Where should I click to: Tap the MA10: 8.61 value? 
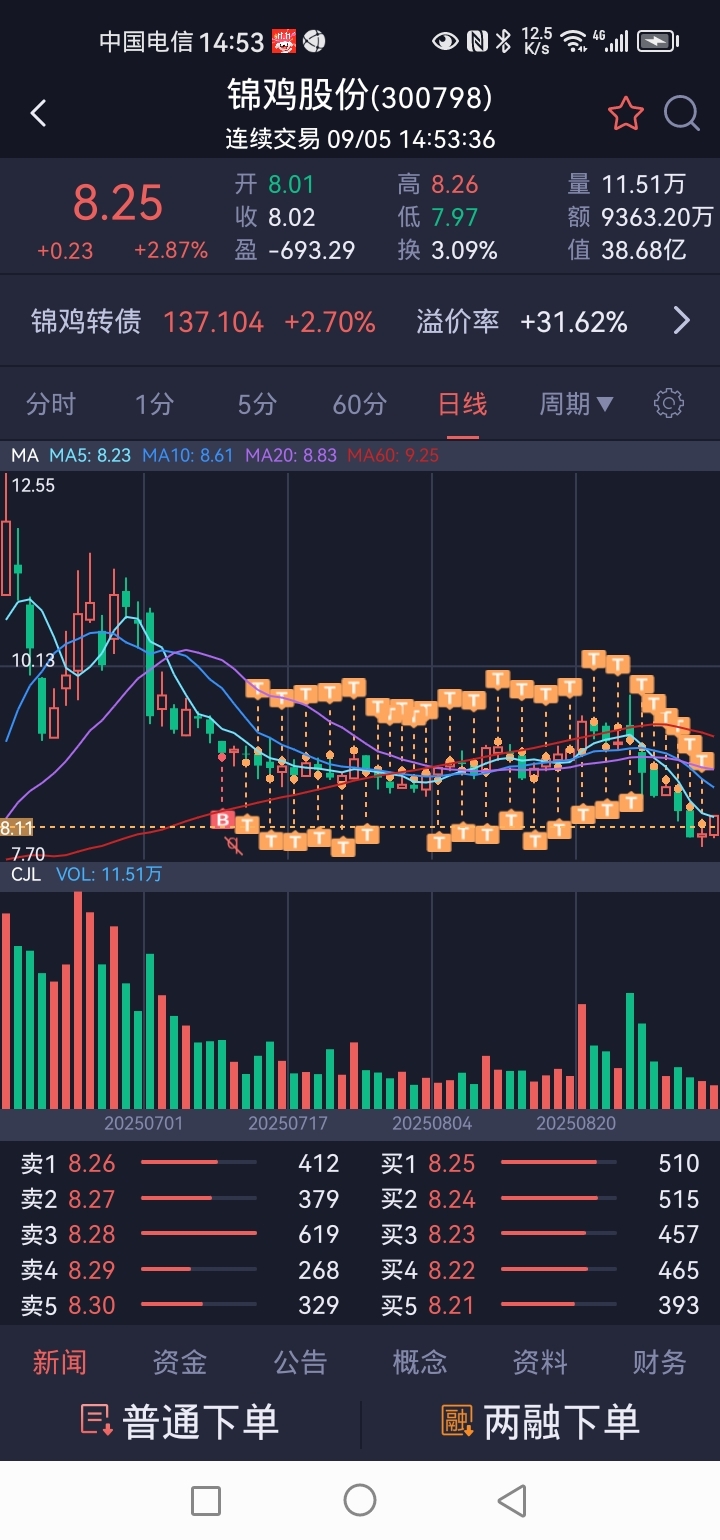click(x=187, y=455)
